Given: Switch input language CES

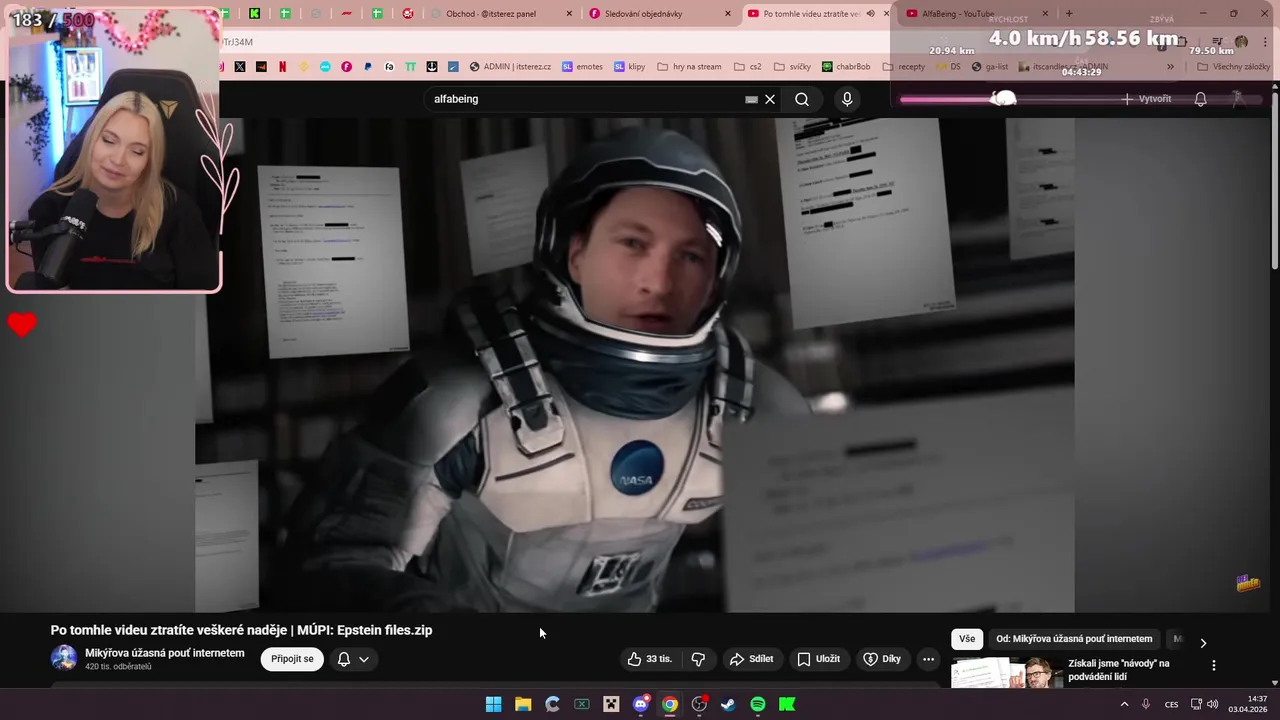Looking at the screenshot, I should pyautogui.click(x=1171, y=704).
